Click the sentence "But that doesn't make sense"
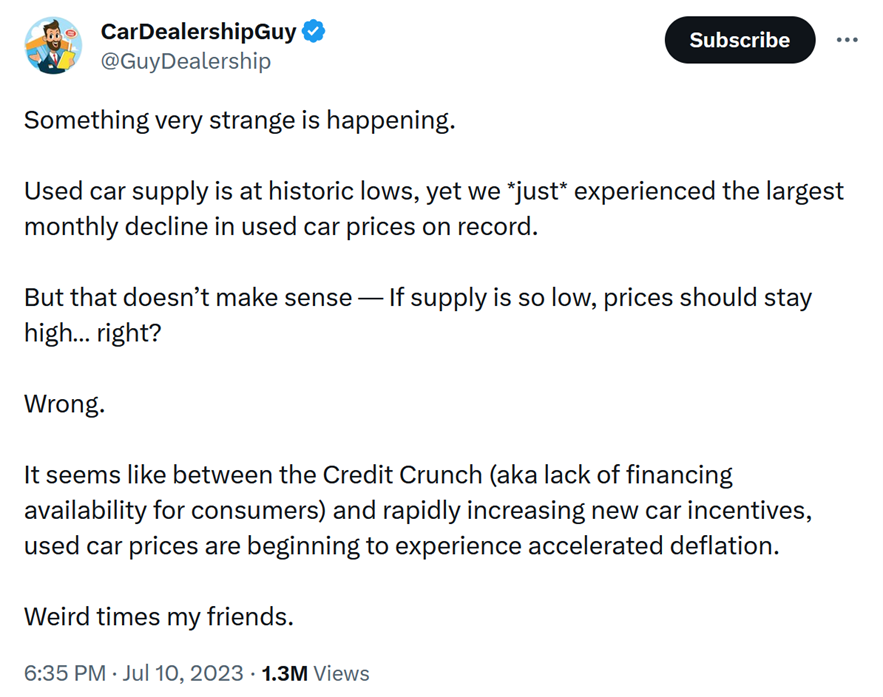 (x=187, y=297)
